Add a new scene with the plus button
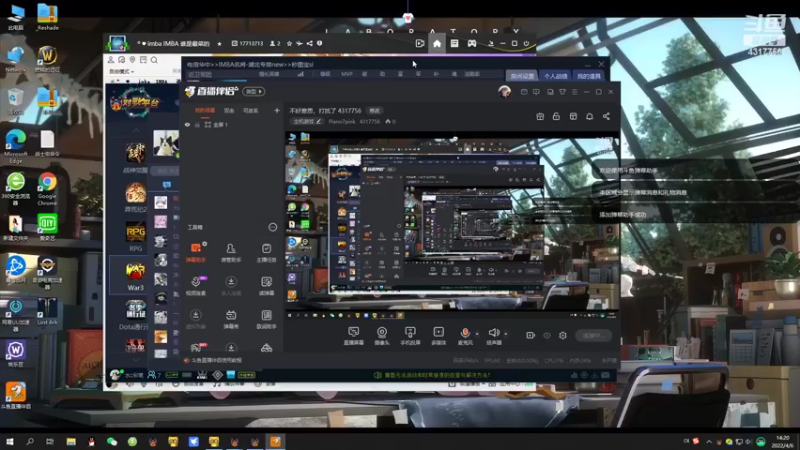 [x=277, y=110]
